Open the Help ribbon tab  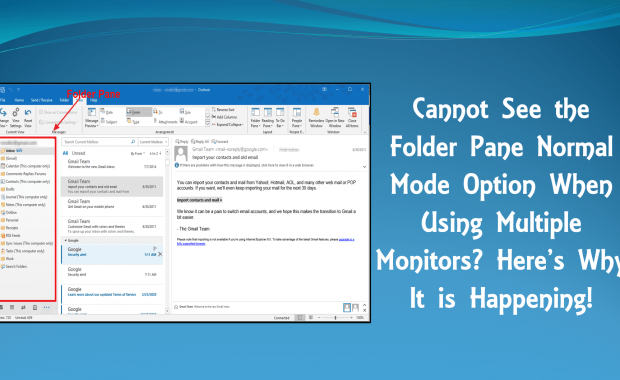(x=93, y=100)
